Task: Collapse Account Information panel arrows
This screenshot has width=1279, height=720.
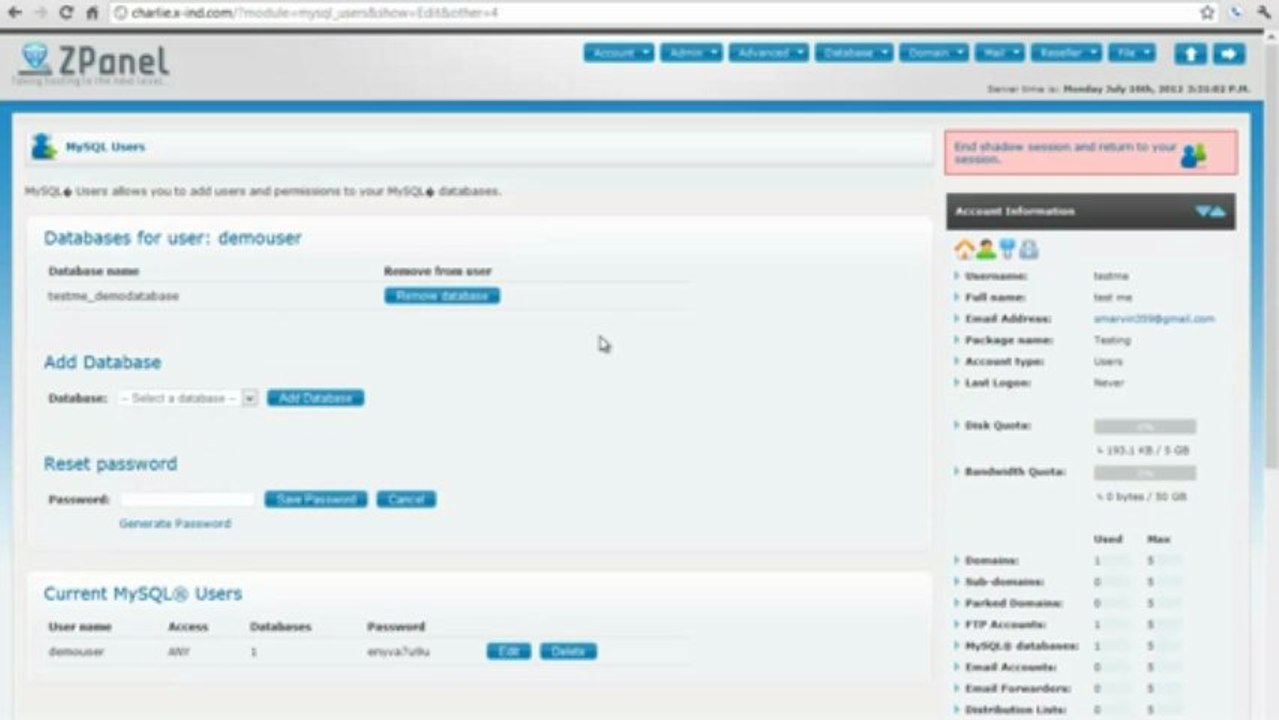Action: click(1210, 211)
